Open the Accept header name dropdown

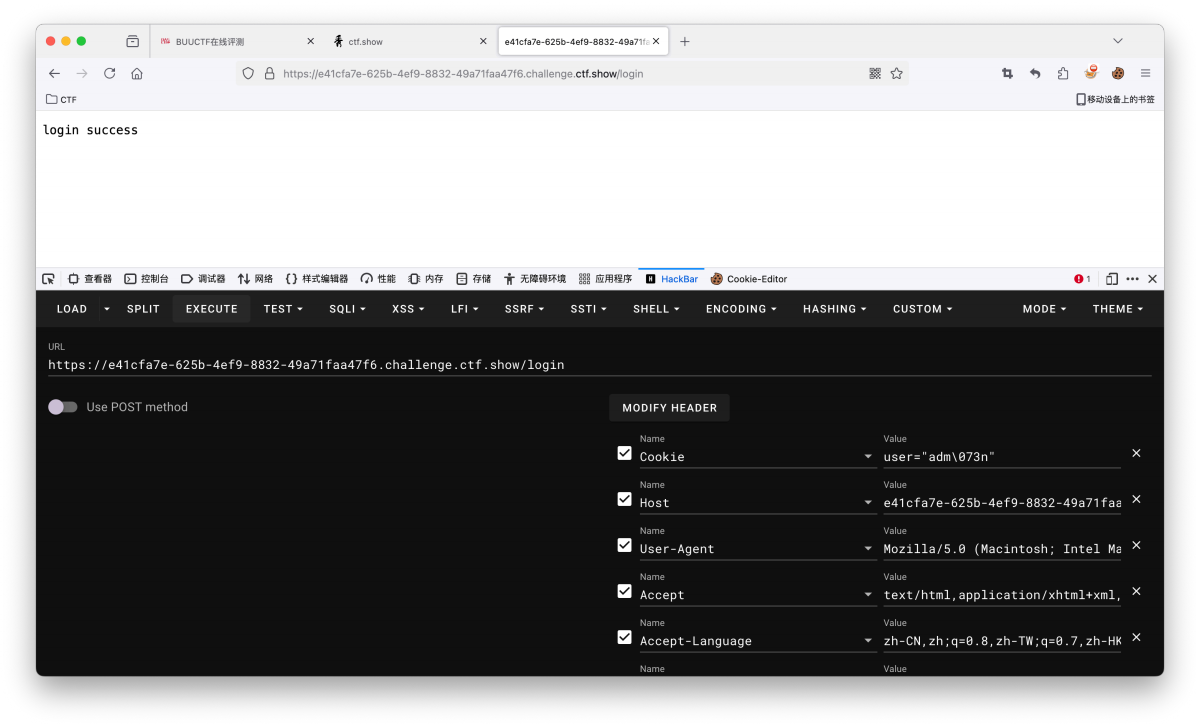(x=868, y=595)
